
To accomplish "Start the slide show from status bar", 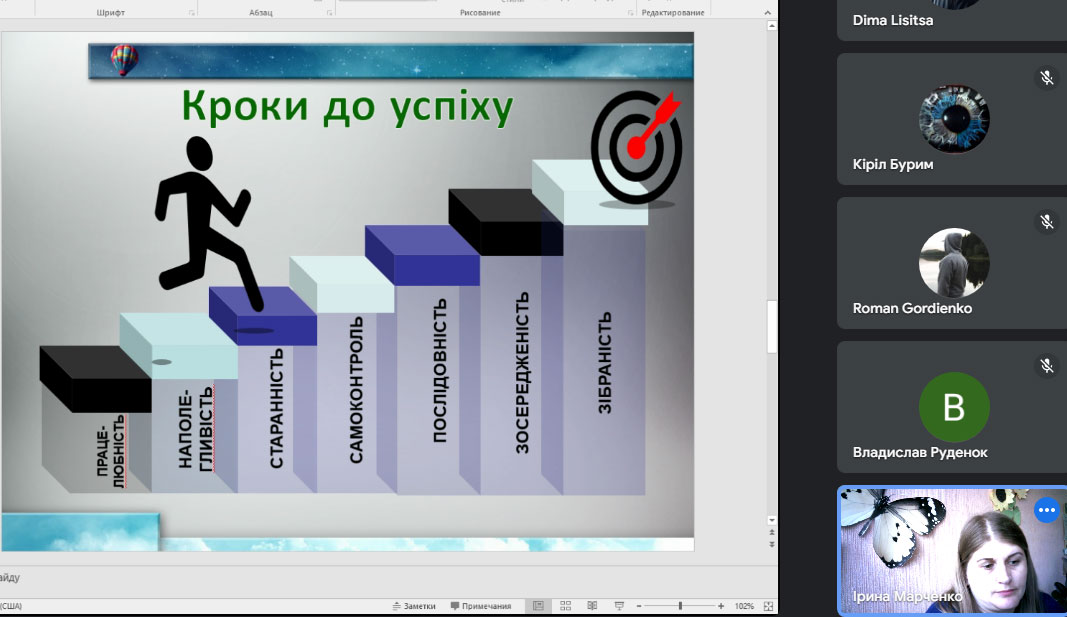I will [619, 605].
